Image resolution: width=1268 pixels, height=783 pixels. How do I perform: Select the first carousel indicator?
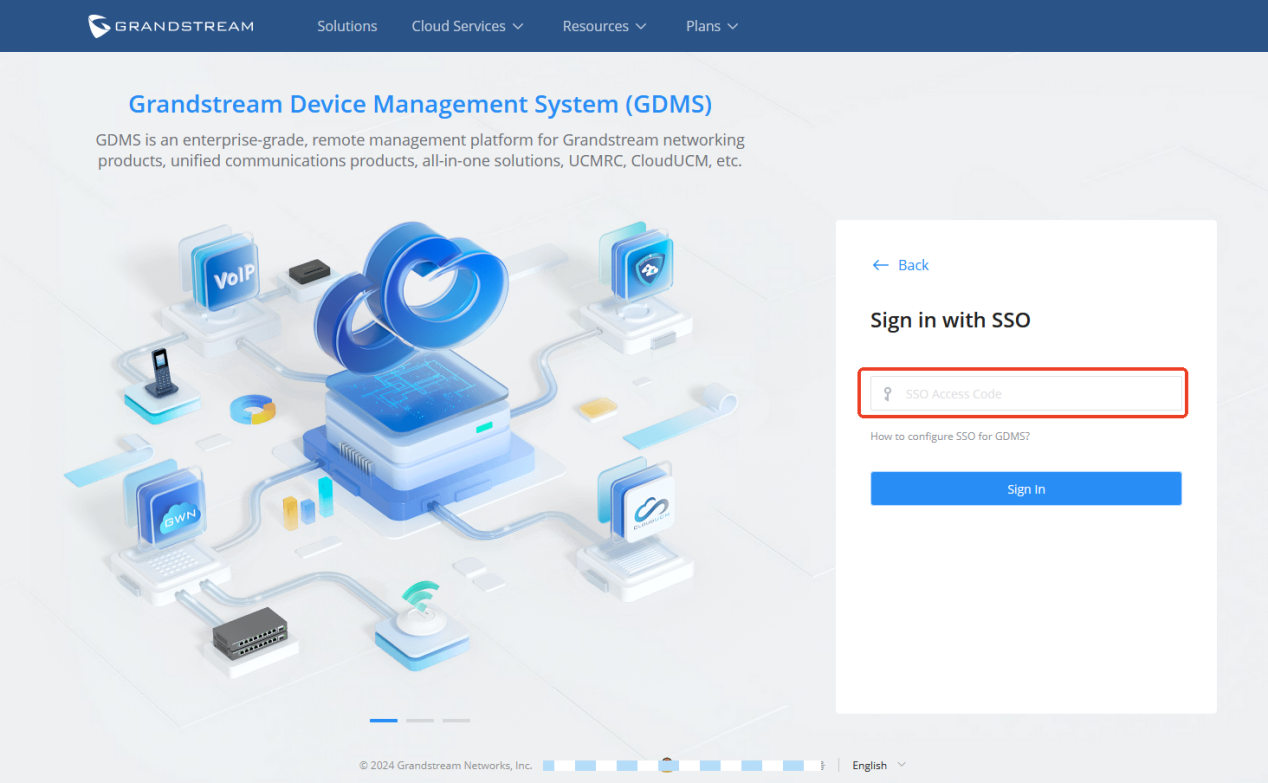coord(383,720)
